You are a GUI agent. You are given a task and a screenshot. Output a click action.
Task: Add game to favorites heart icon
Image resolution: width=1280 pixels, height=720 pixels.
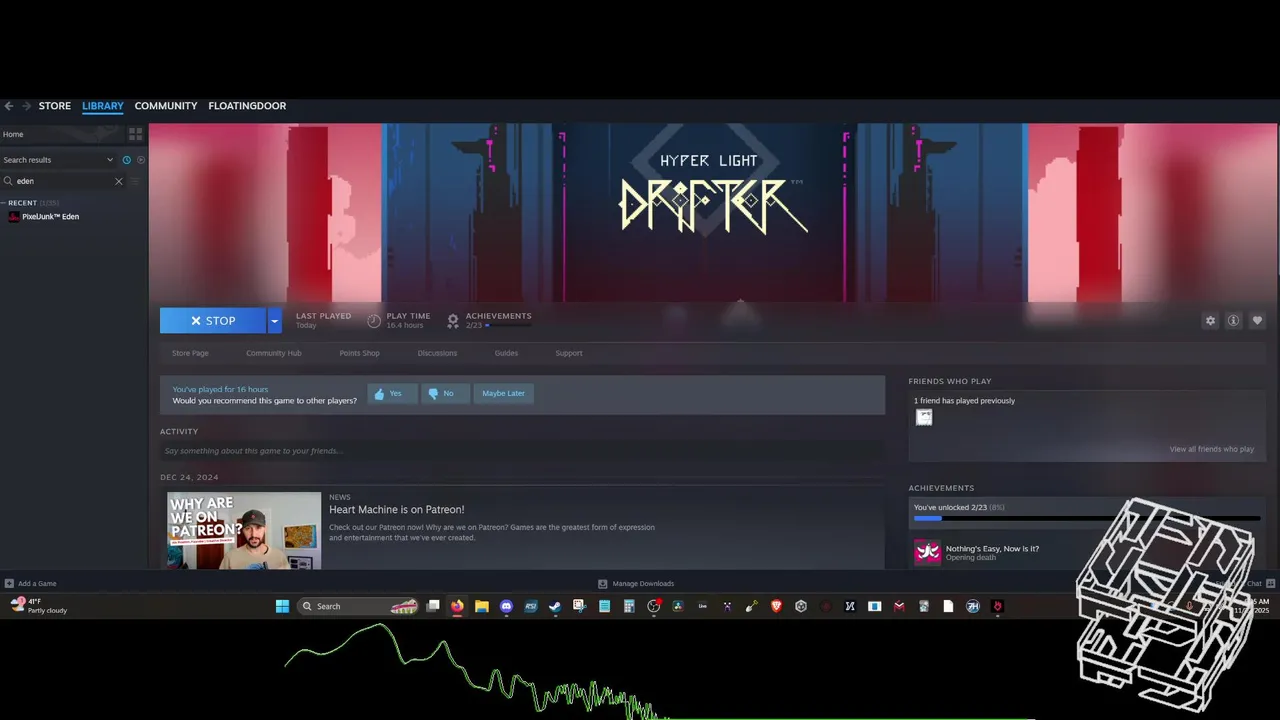(1257, 321)
